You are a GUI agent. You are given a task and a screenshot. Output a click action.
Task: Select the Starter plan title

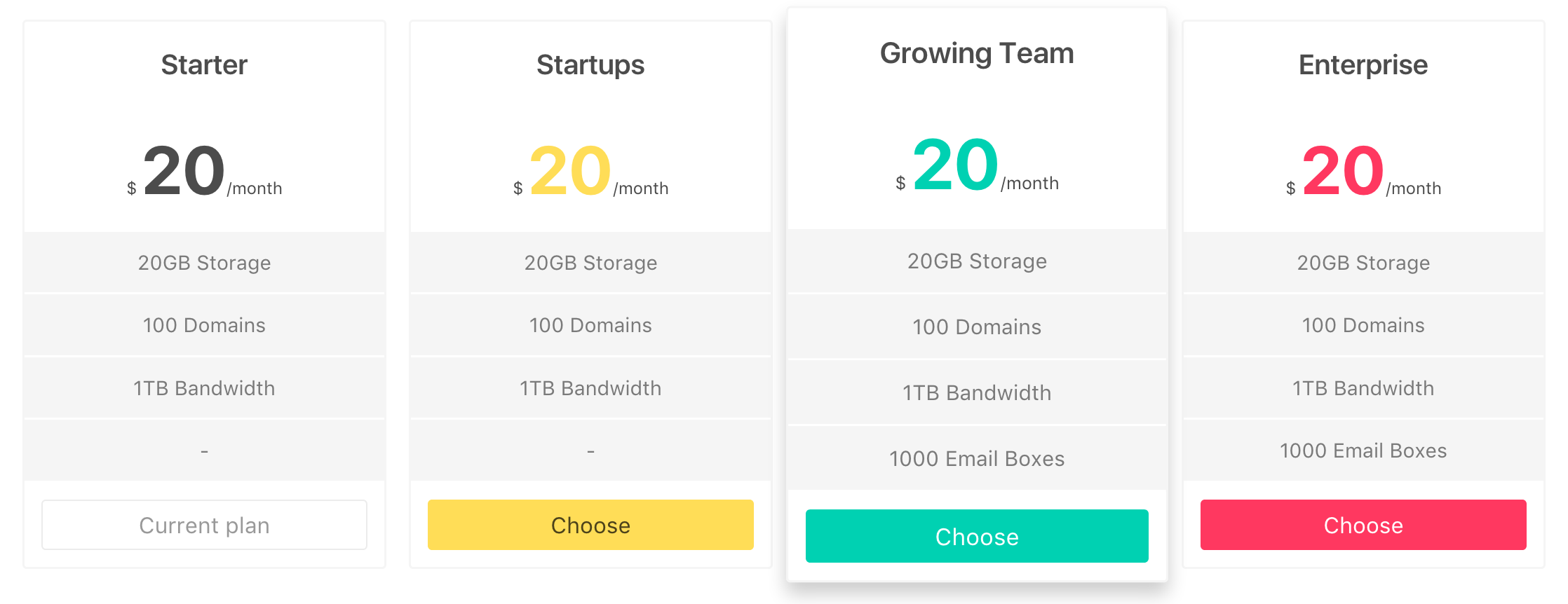pos(204,64)
